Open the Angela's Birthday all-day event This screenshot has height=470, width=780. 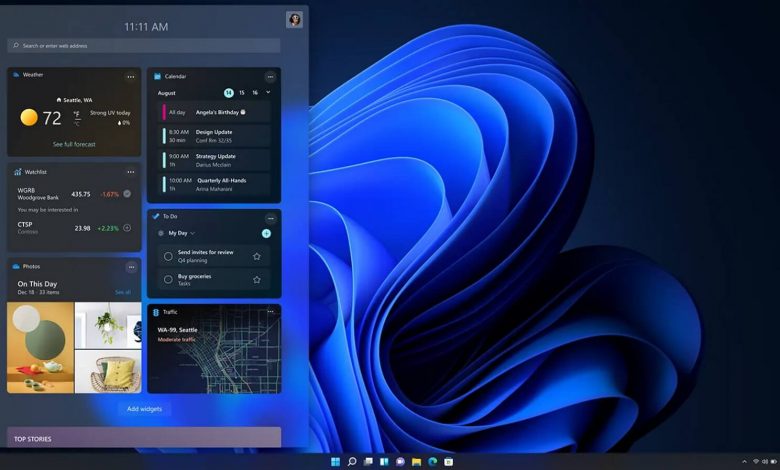[x=214, y=112]
